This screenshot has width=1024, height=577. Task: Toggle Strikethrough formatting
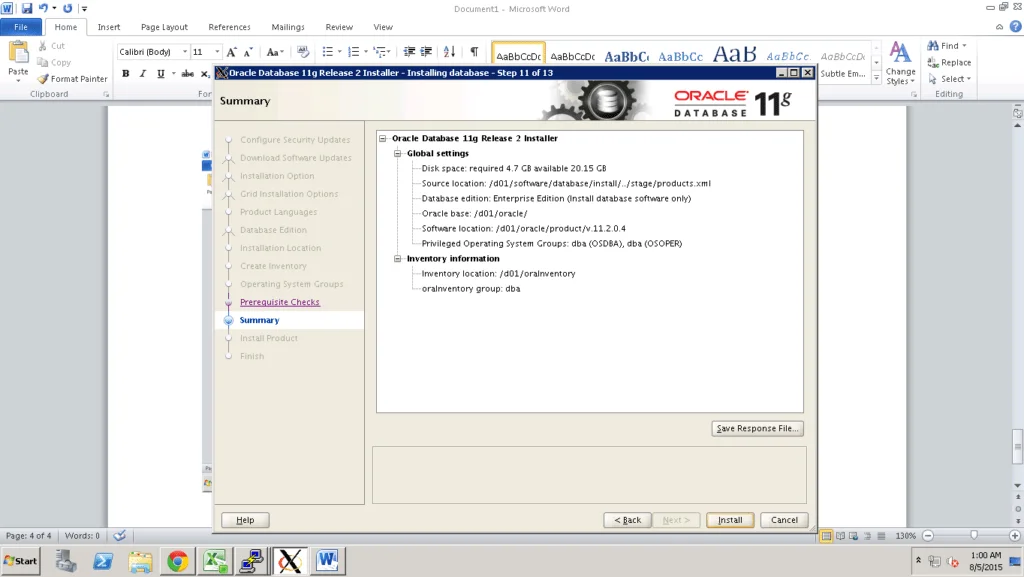187,74
